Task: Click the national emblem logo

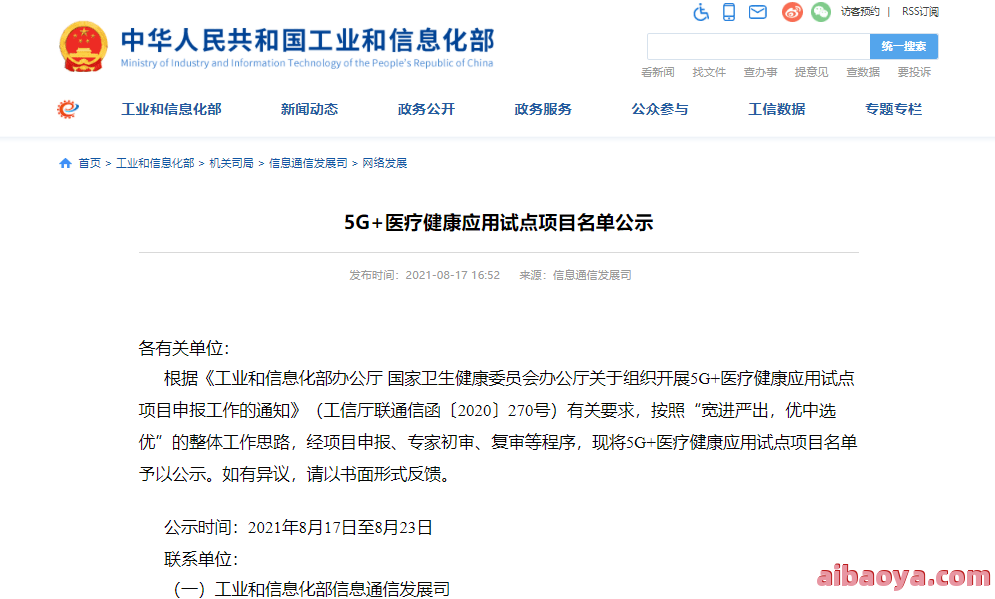Action: [x=83, y=46]
